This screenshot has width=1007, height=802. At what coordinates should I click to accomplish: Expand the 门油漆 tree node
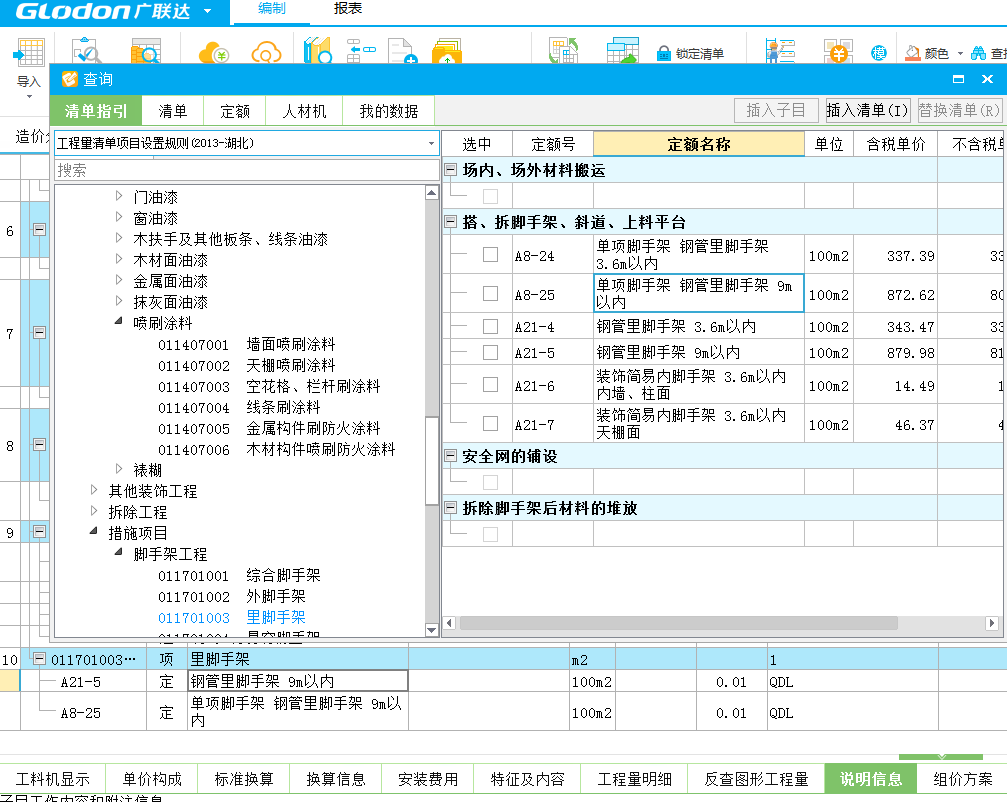point(119,196)
